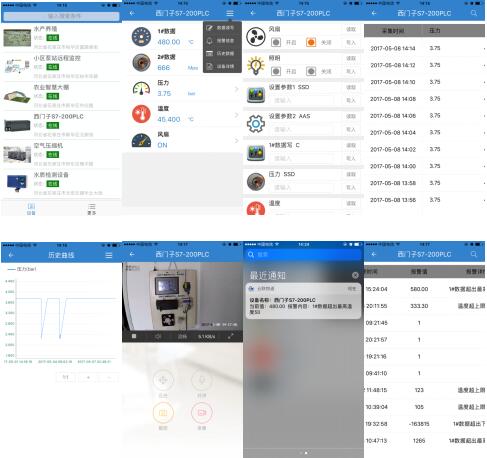Choose the bell-icon entry in the dropdown menu

point(222,41)
